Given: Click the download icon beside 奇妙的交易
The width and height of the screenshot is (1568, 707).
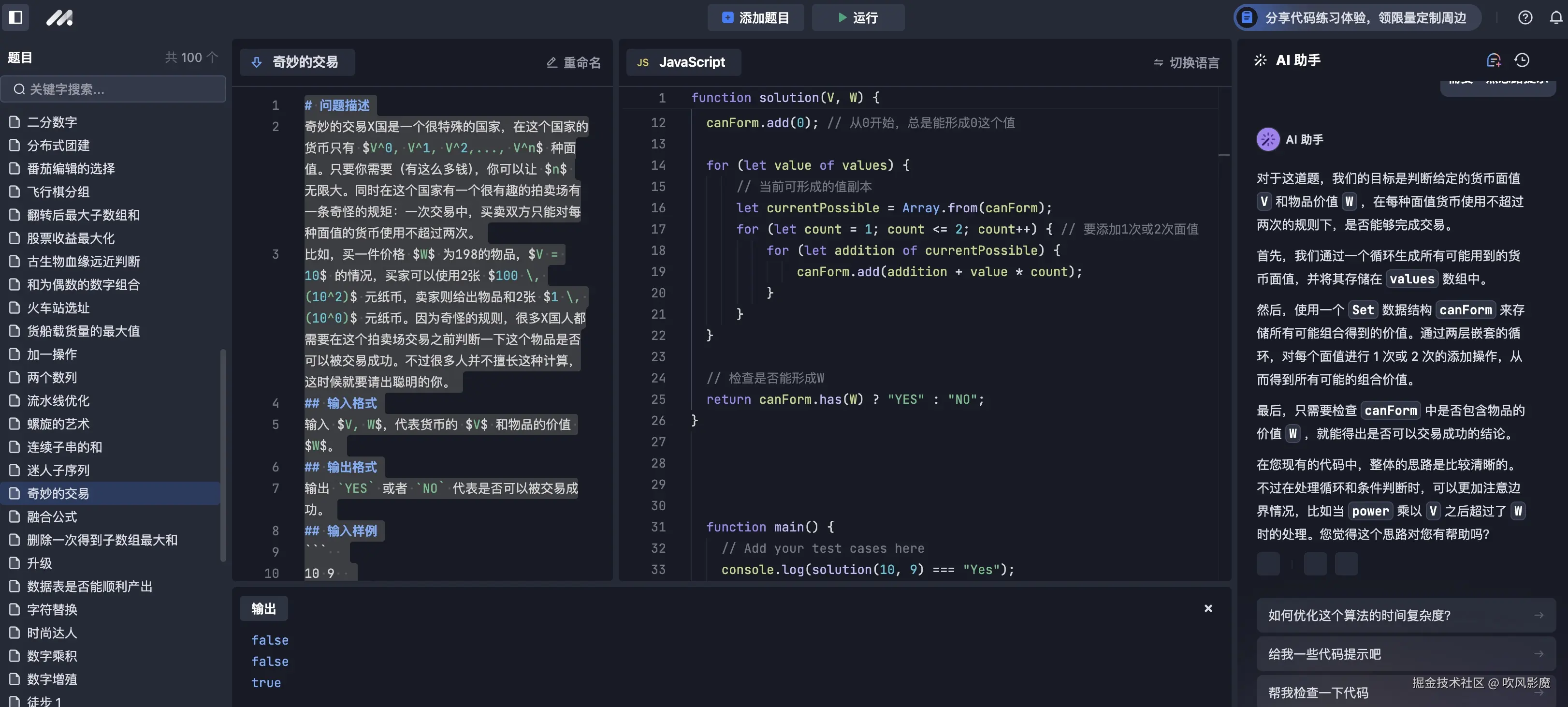Looking at the screenshot, I should tap(256, 61).
